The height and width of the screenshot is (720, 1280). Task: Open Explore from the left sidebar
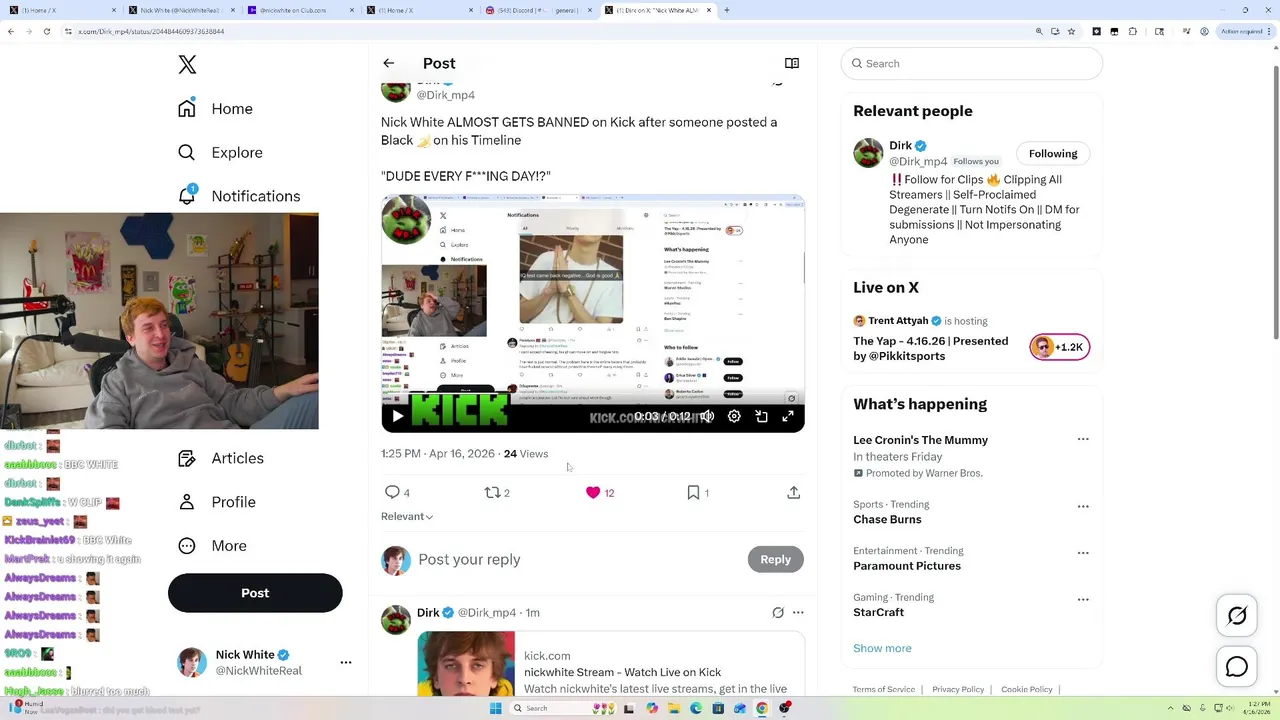click(221, 153)
